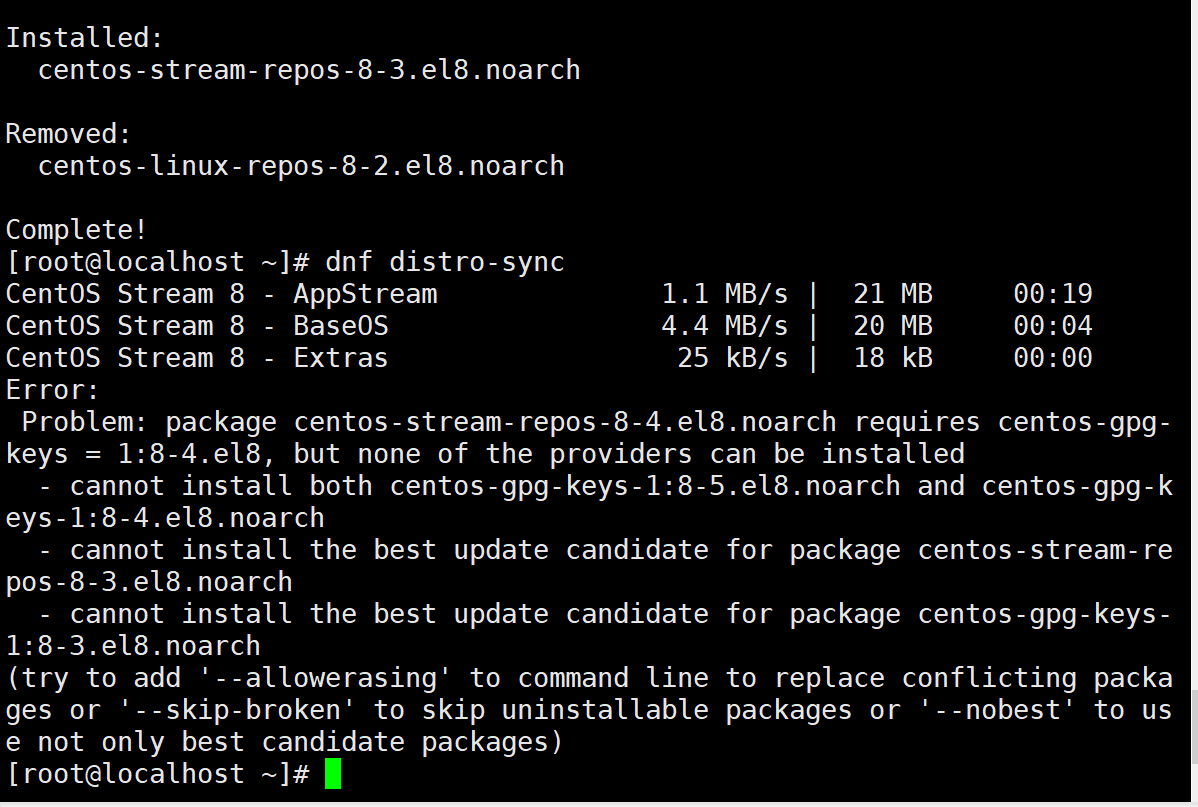1198x807 pixels.
Task: Click the '20 MB' size value
Action: [x=893, y=326]
